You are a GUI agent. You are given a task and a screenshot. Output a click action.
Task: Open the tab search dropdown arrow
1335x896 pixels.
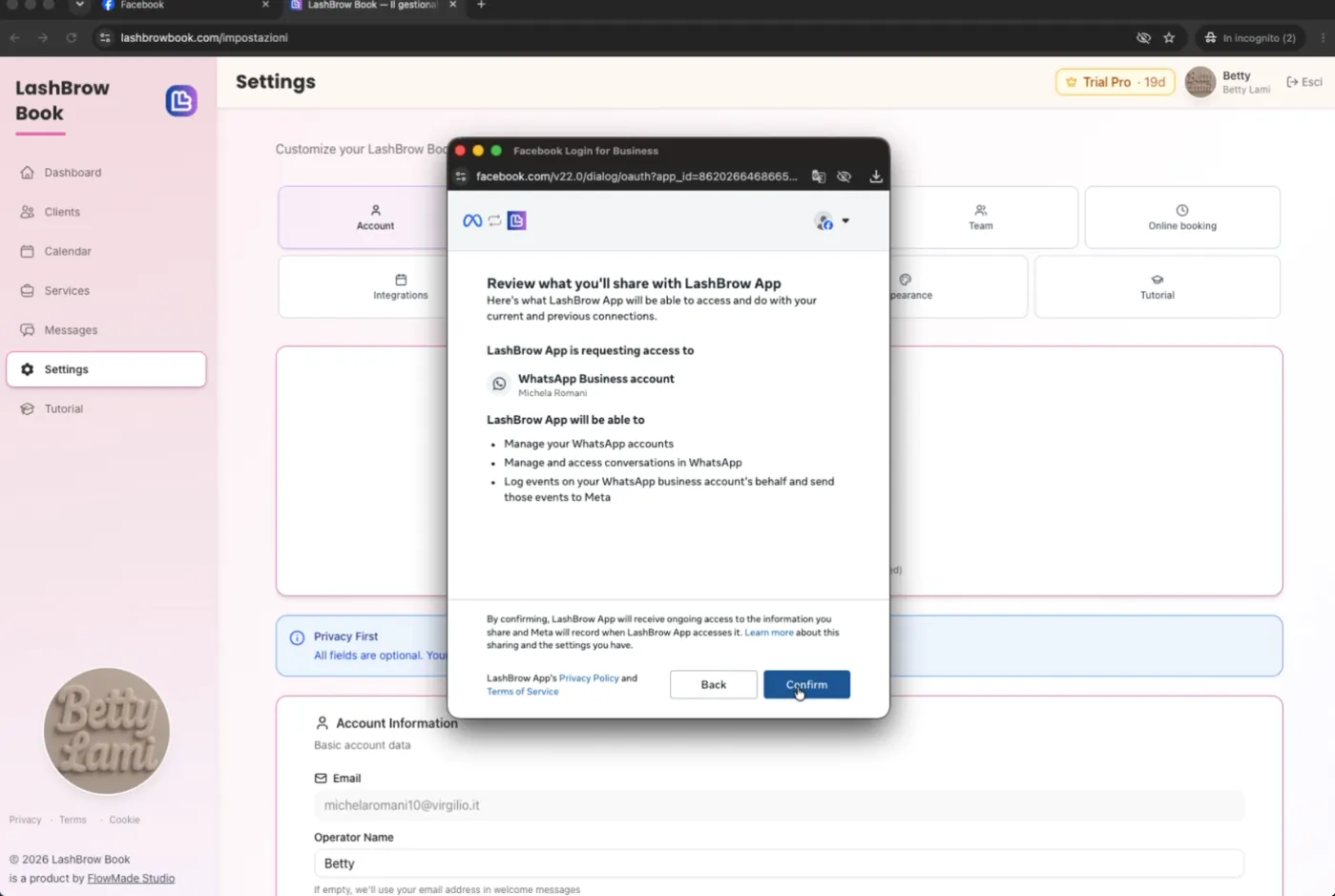(79, 5)
